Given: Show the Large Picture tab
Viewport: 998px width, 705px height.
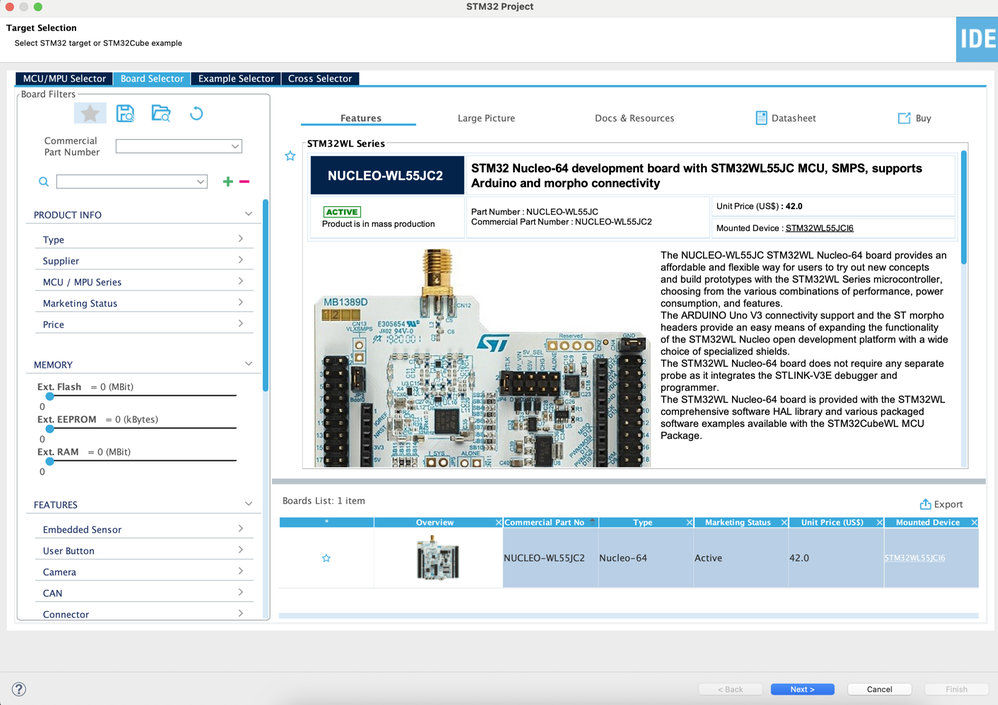Looking at the screenshot, I should pyautogui.click(x=486, y=118).
